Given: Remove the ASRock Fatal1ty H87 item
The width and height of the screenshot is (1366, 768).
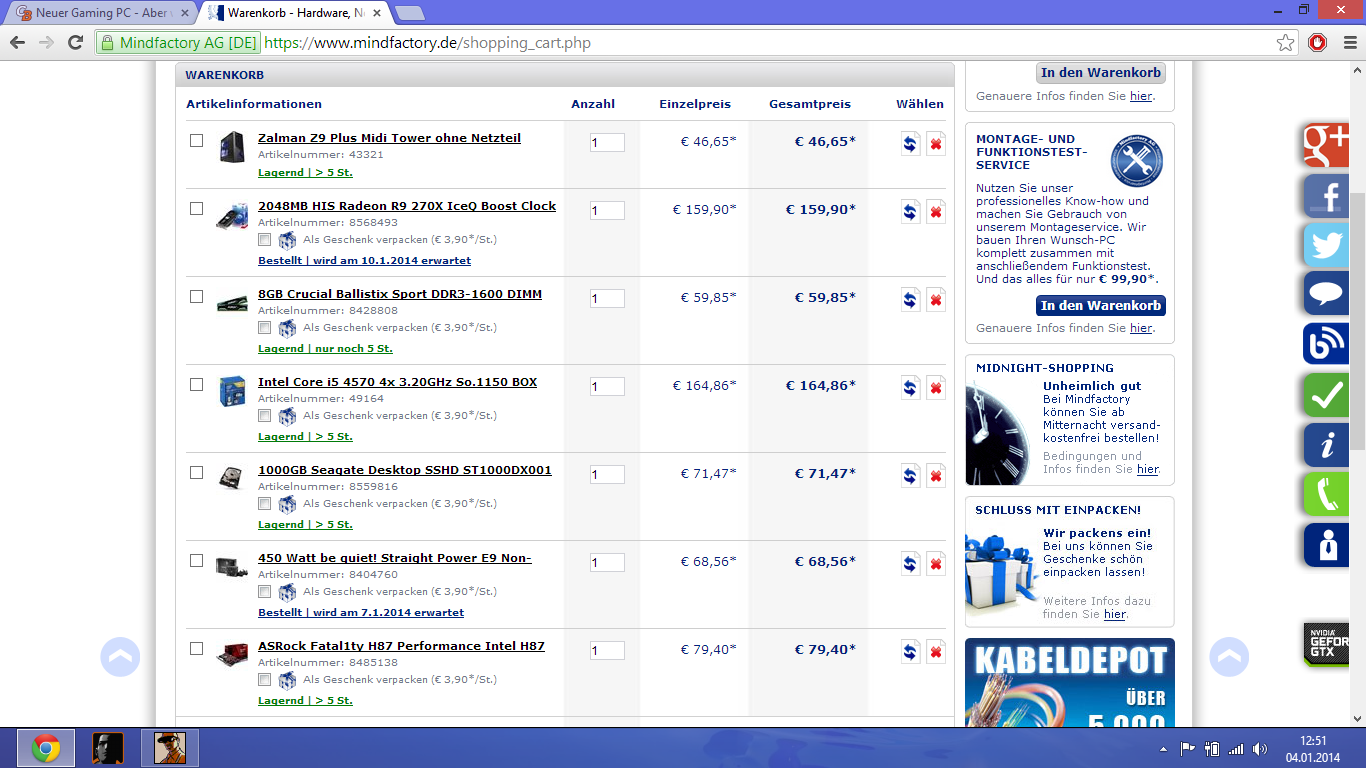Looking at the screenshot, I should [936, 652].
